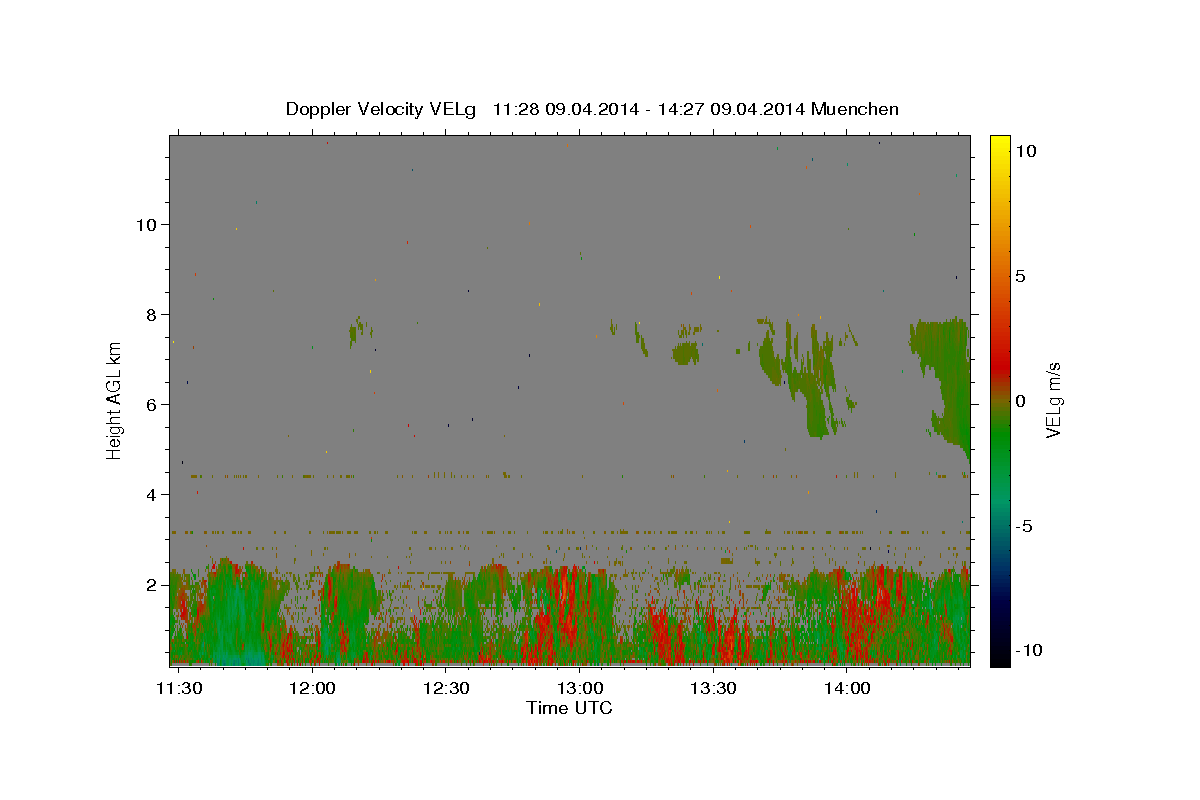1200x800 pixels.
Task: Click the black bottom of the colorbar
Action: click(x=999, y=655)
